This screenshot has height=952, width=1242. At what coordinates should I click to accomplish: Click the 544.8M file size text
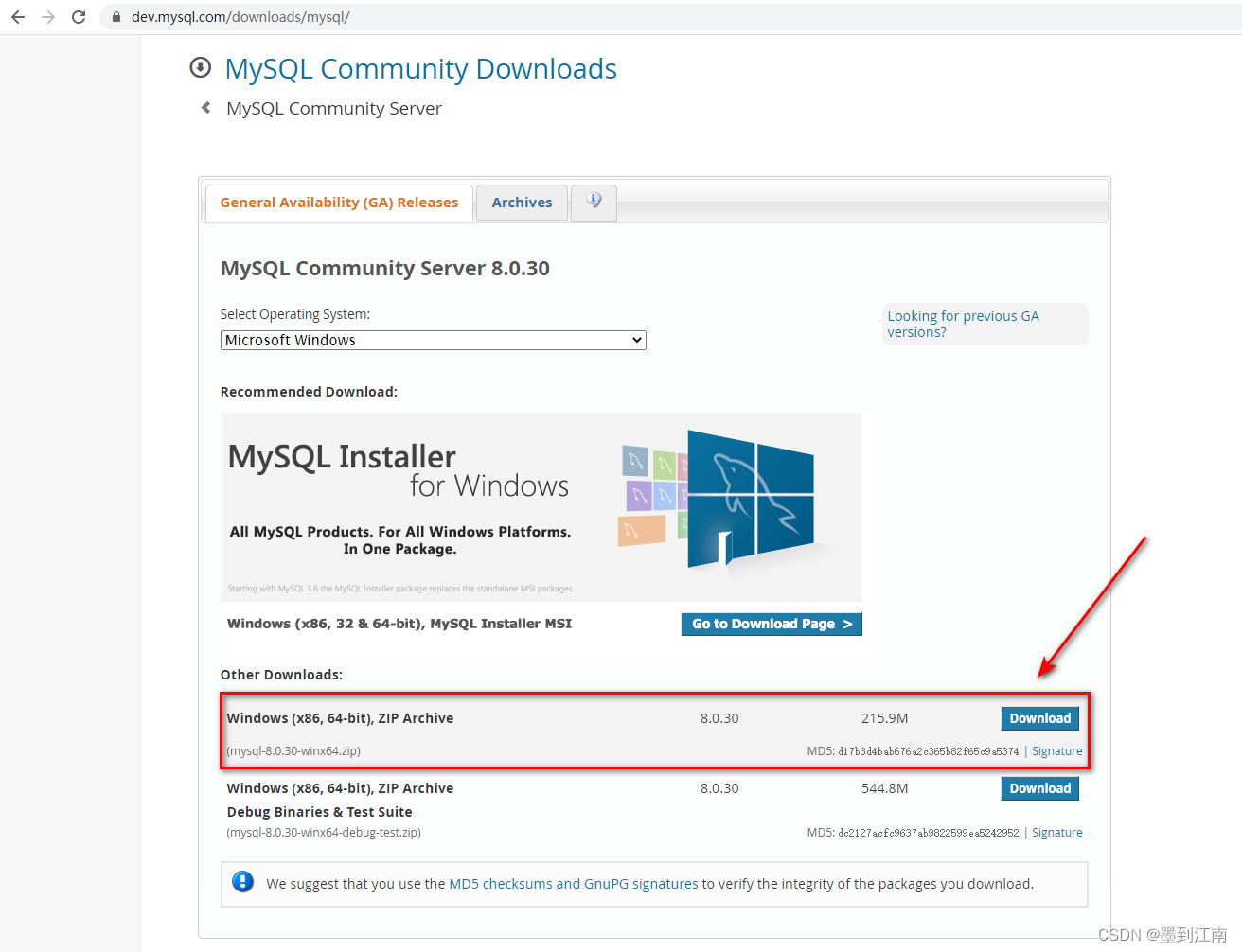pos(884,788)
